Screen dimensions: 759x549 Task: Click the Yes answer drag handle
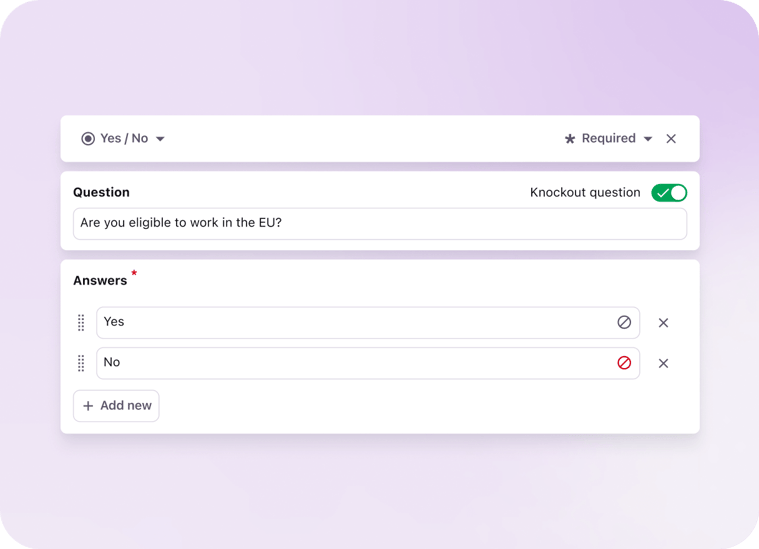81,322
